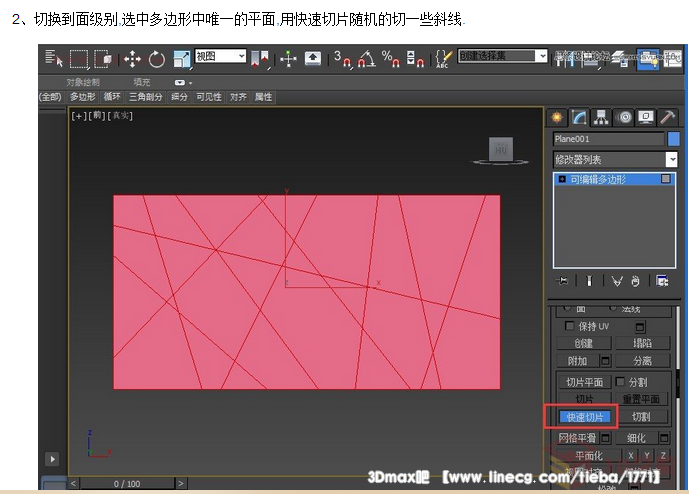
Task: Open the Create command panel tab
Action: click(557, 117)
